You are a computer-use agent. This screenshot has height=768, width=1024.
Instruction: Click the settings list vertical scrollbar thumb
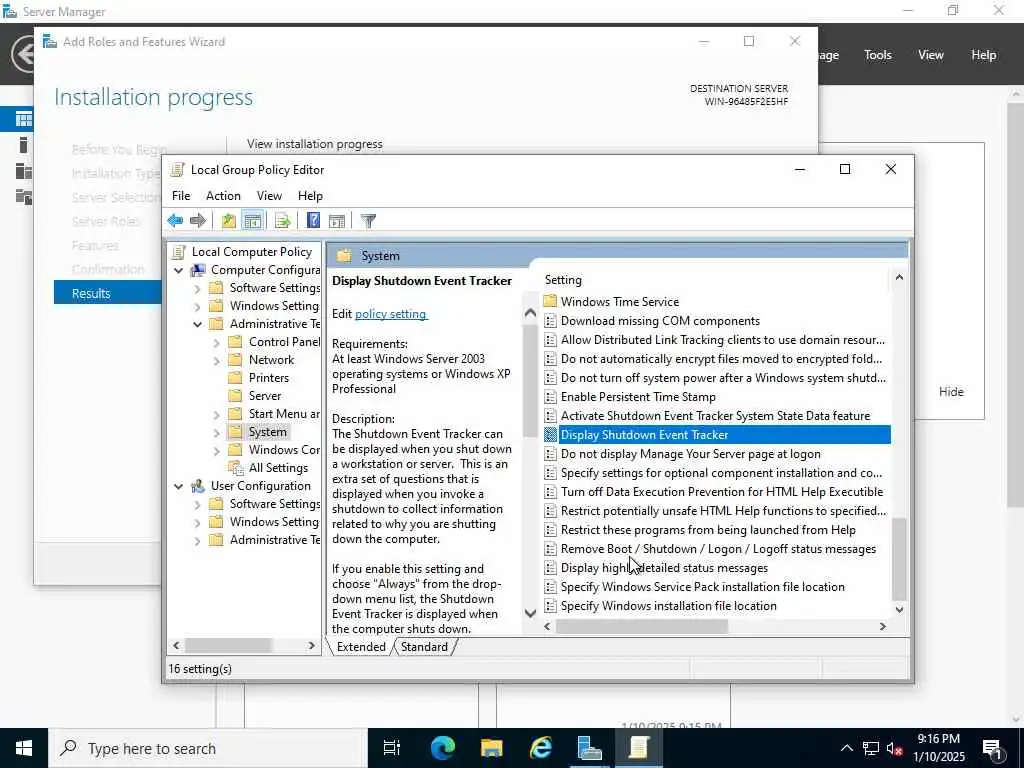click(x=899, y=559)
